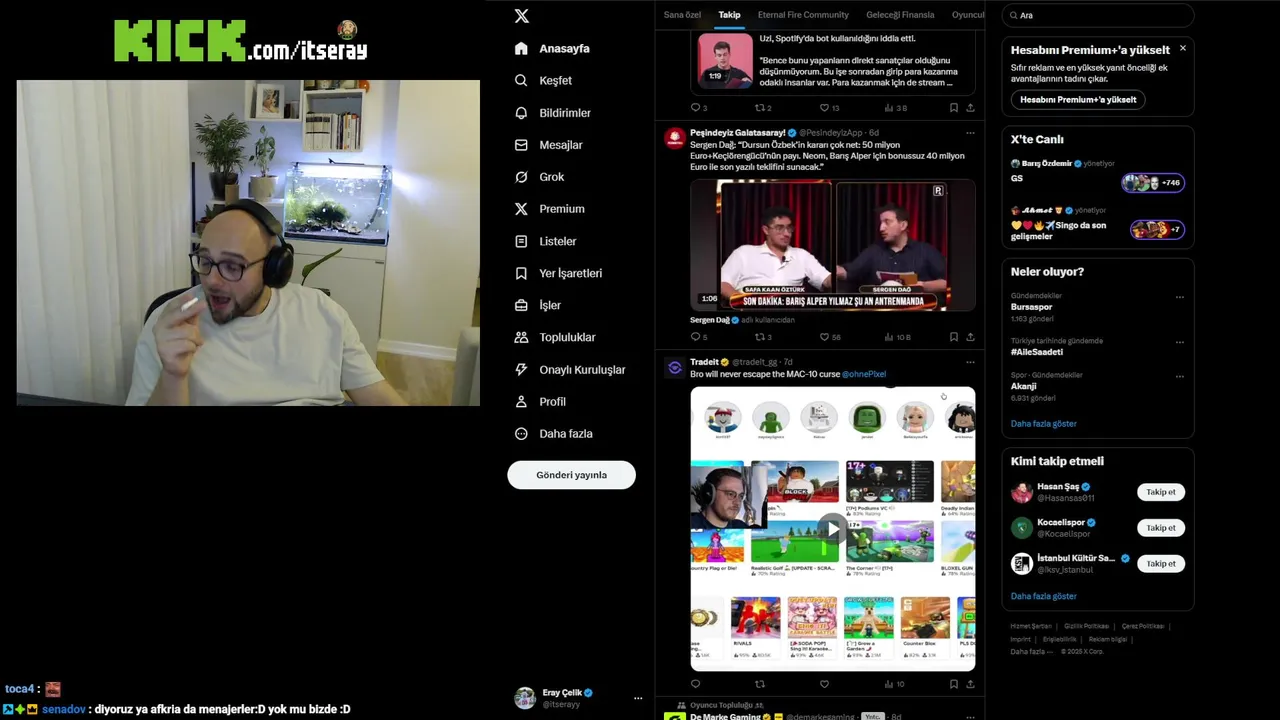Open Bursaspor trend options dots
The width and height of the screenshot is (1280, 720).
(x=1179, y=297)
